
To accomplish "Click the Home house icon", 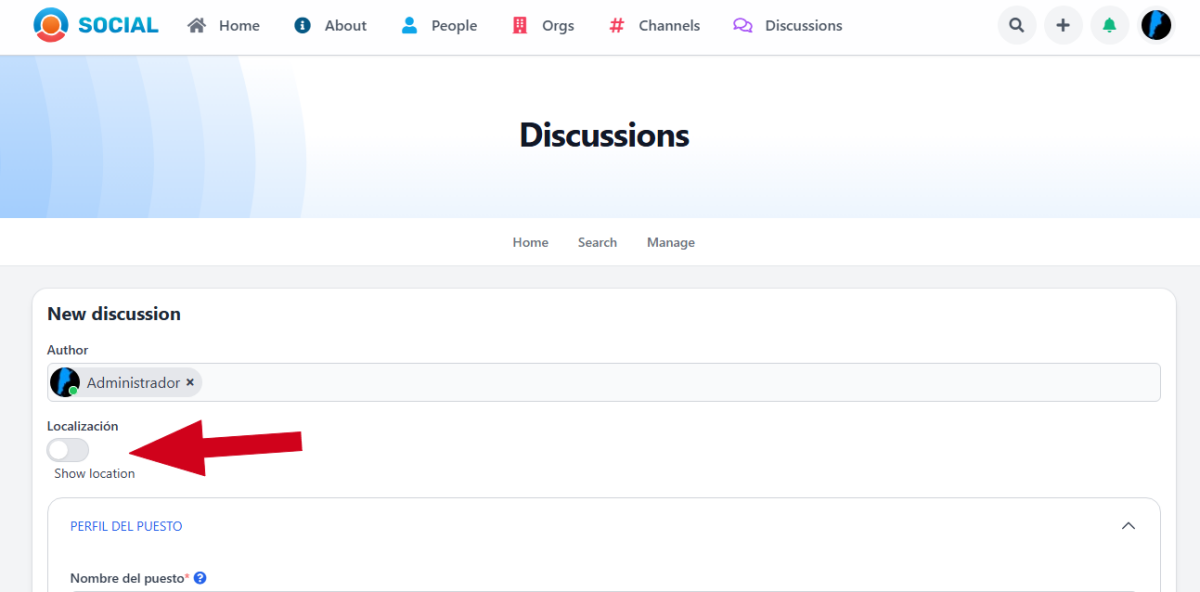I will click(x=197, y=25).
